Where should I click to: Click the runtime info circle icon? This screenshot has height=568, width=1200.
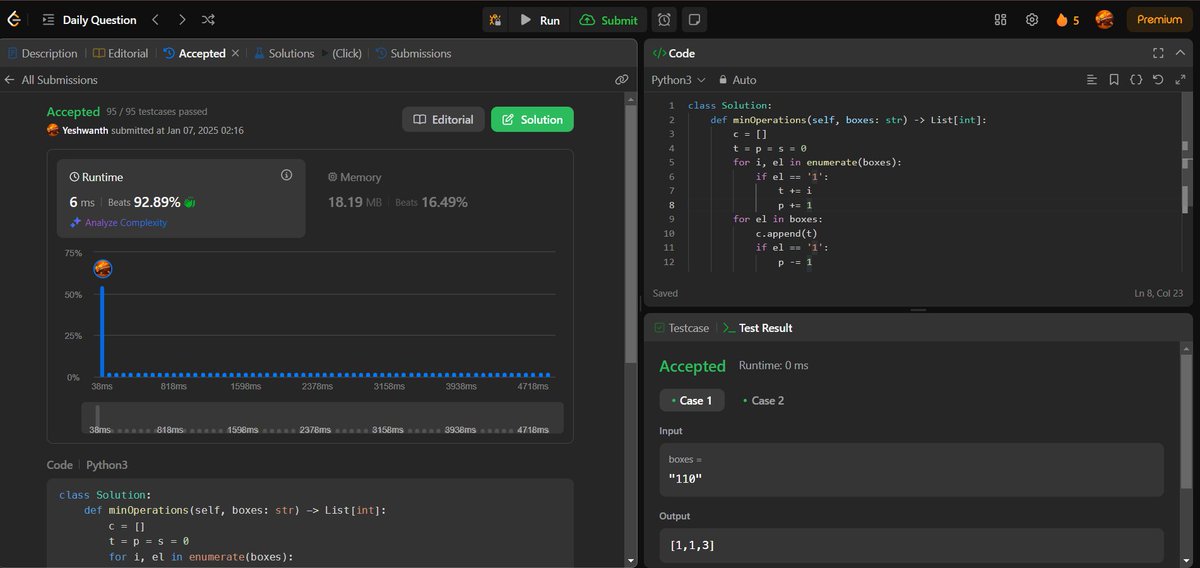tap(286, 175)
